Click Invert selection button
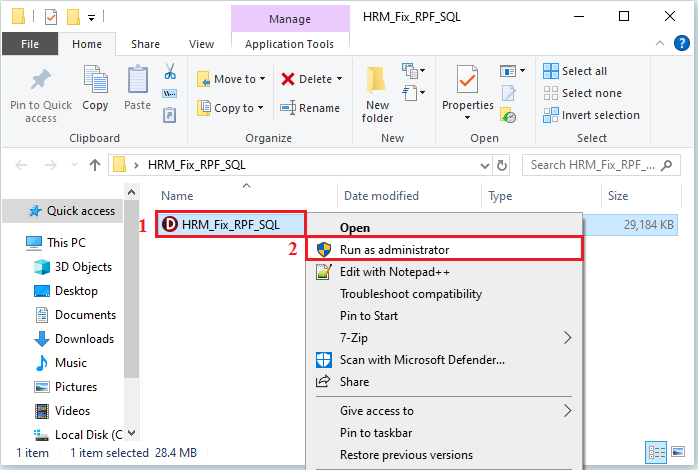The image size is (698, 470). pos(591,115)
